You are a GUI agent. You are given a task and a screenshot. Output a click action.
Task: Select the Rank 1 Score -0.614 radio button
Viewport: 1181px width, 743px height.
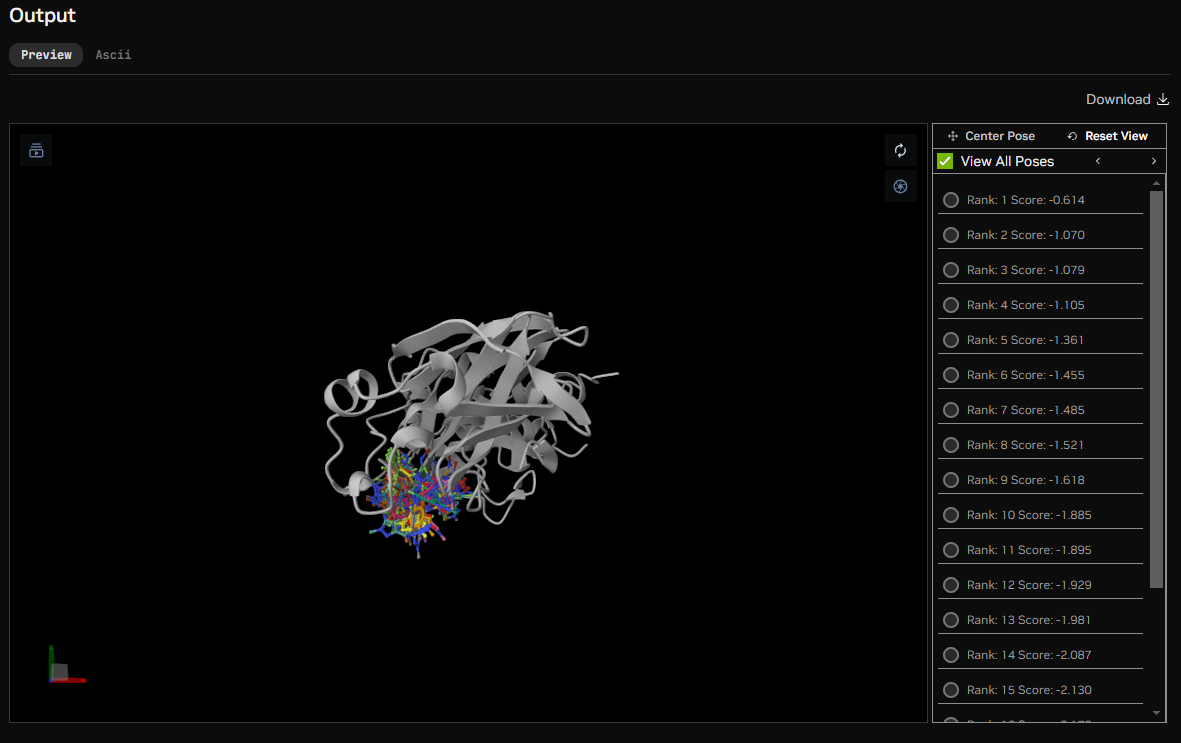[x=951, y=200]
